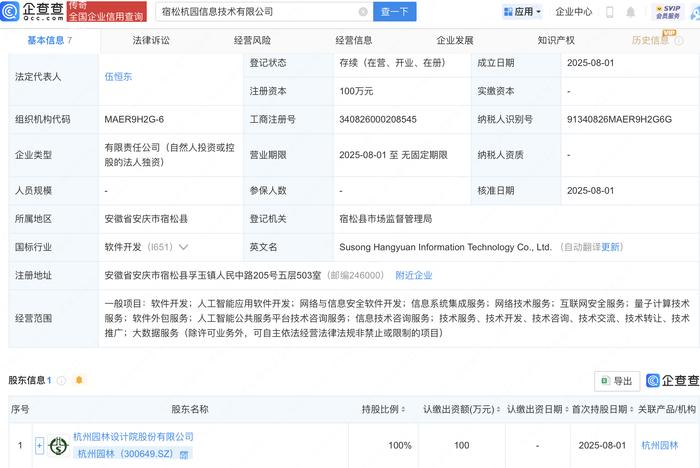Open 企业中心 in the header

tap(574, 12)
